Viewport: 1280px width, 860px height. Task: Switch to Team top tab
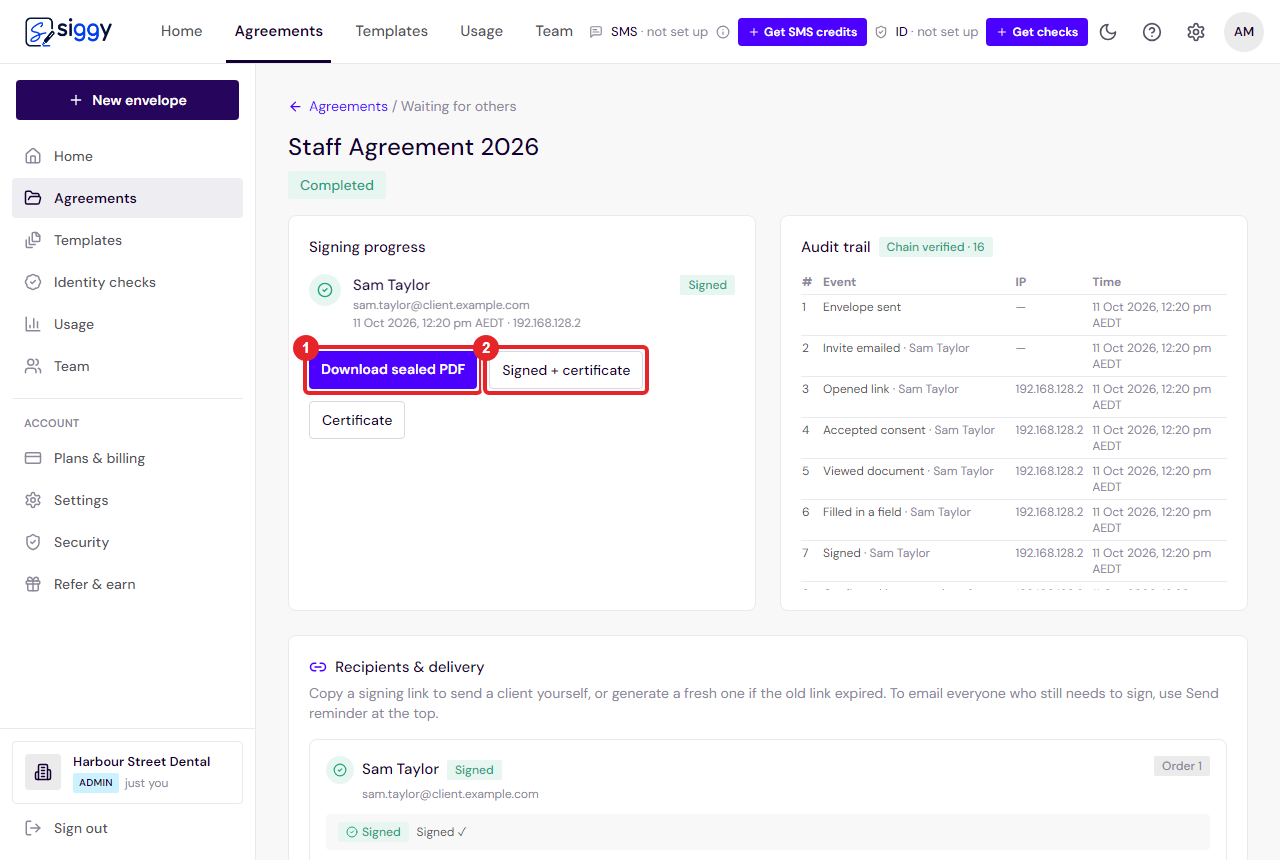553,31
